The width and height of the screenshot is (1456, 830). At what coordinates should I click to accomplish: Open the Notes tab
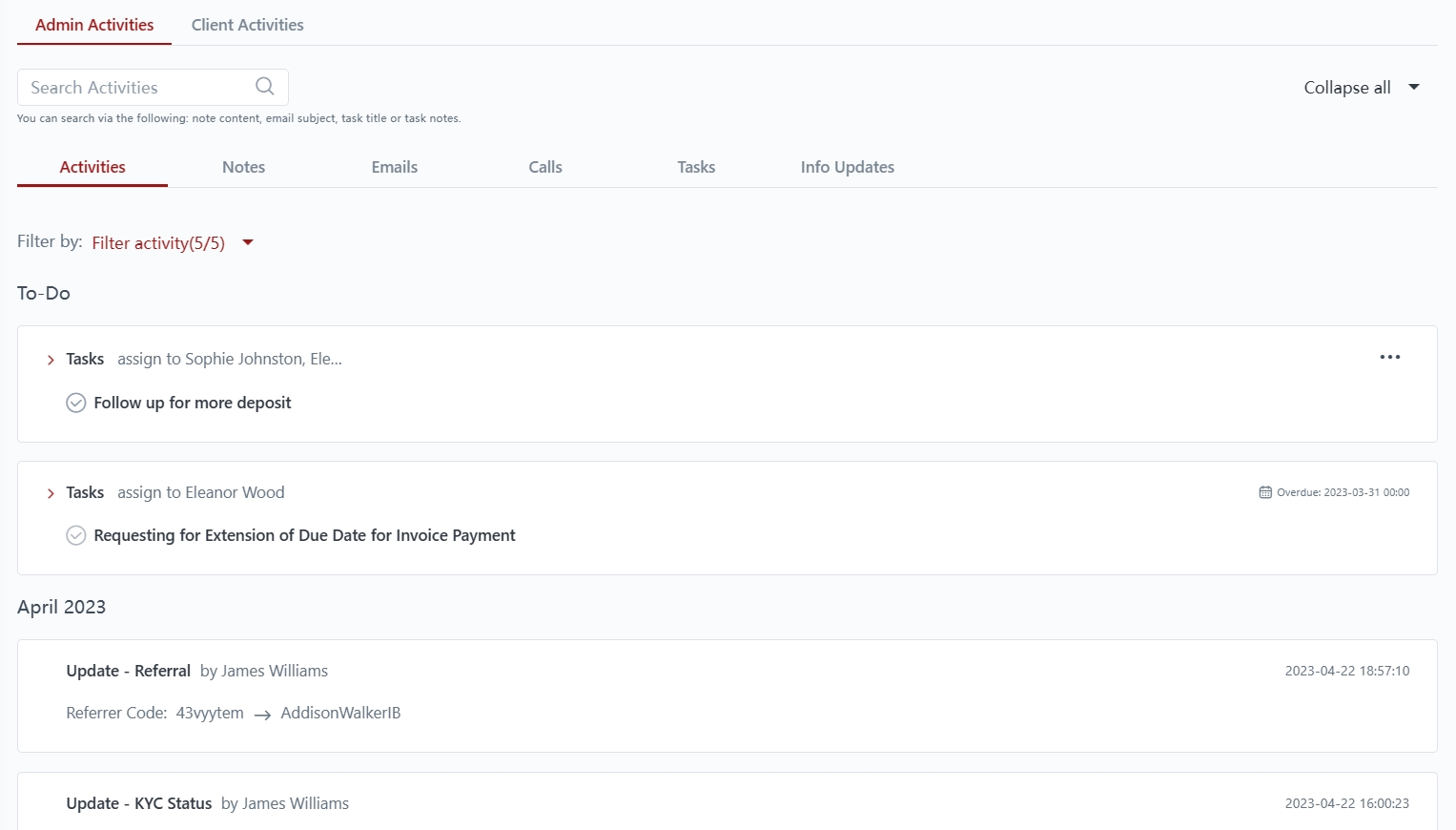click(x=243, y=167)
